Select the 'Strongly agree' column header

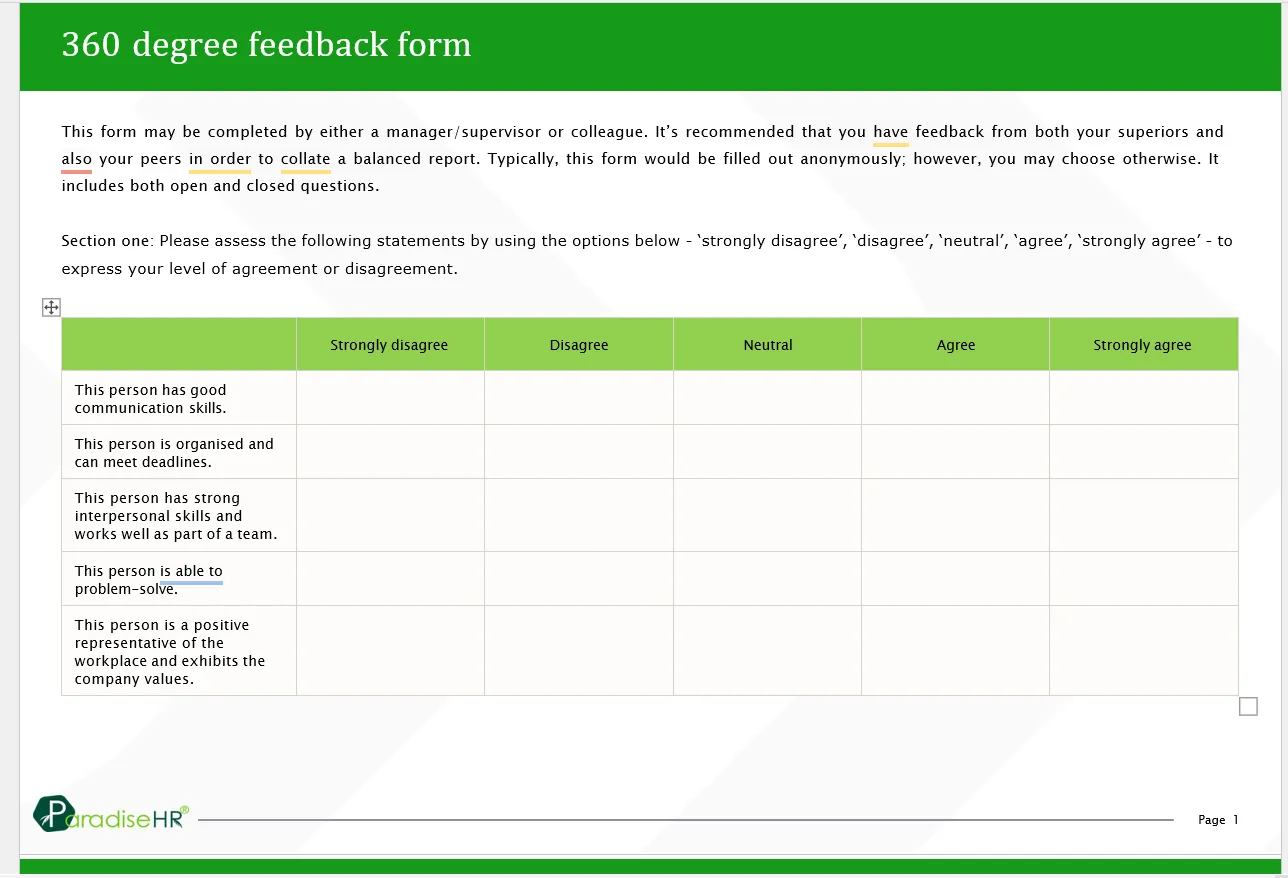click(1143, 344)
